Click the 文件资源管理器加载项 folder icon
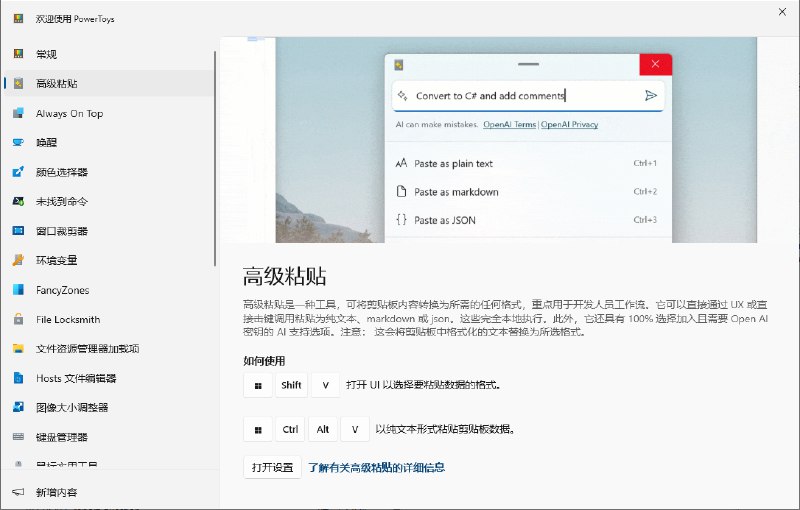This screenshot has width=800, height=510. point(18,349)
